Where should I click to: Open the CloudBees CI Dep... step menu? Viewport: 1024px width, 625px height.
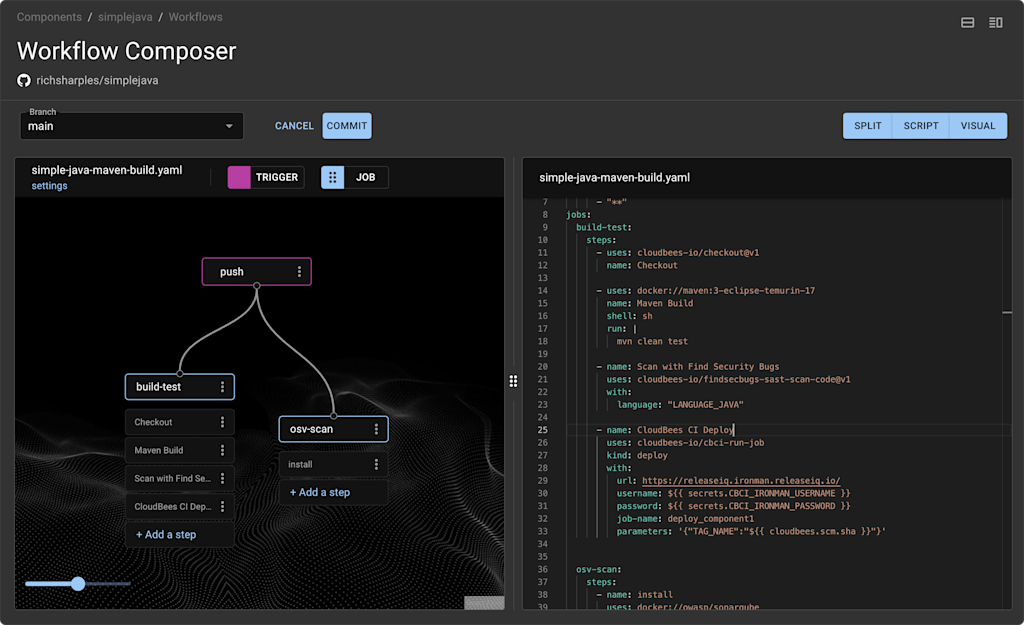(x=223, y=506)
